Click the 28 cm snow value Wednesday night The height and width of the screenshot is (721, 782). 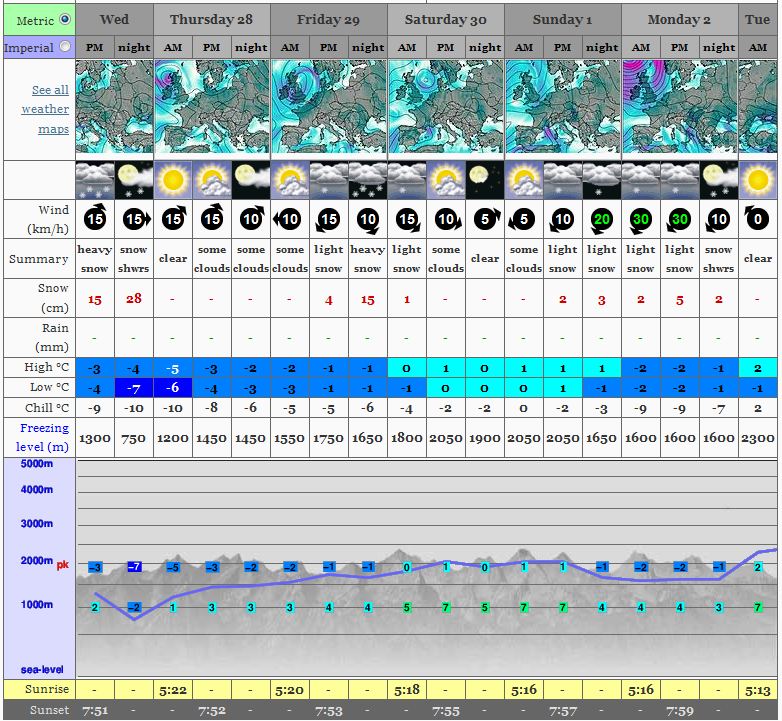(x=134, y=299)
